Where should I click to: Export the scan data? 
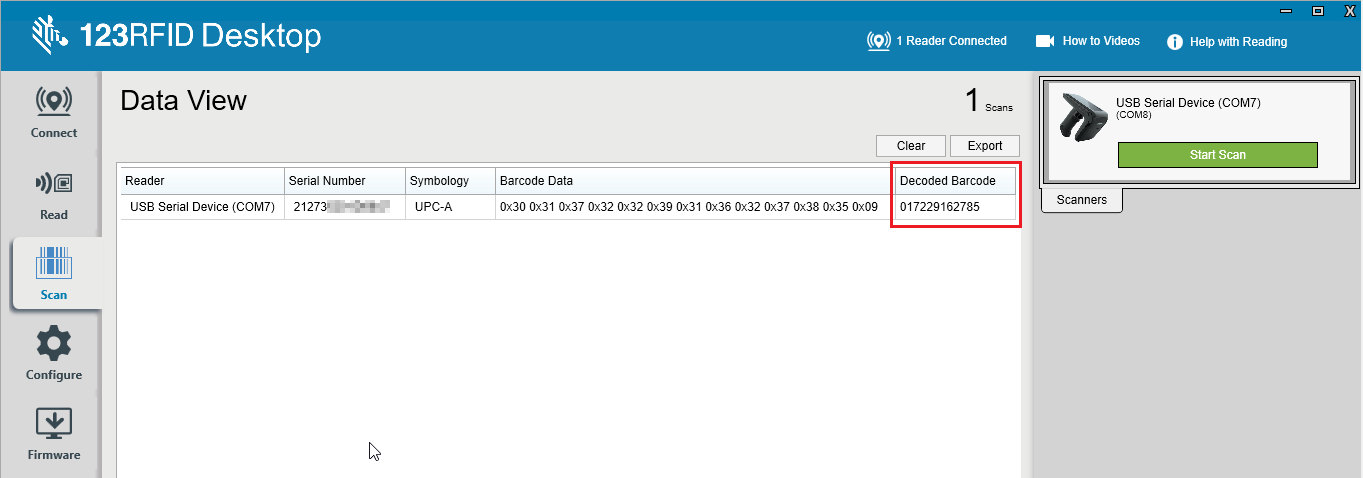click(984, 146)
